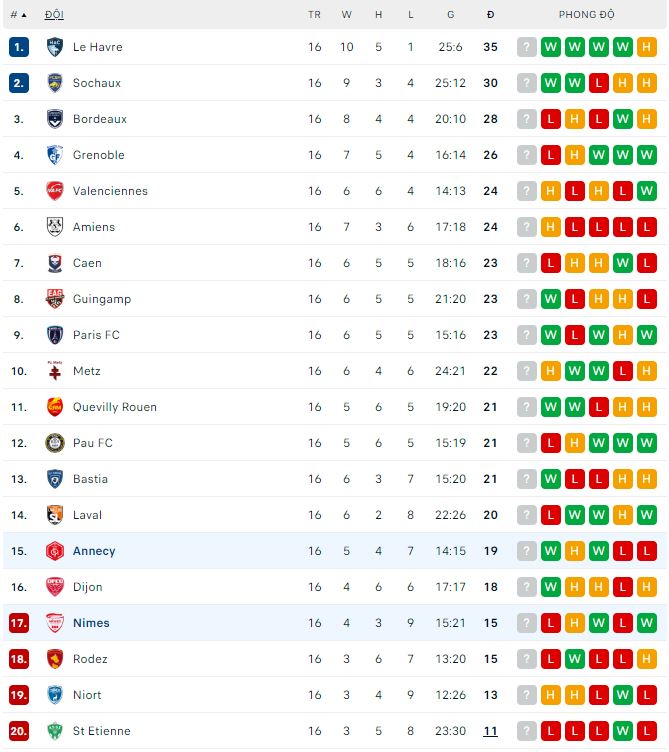Click the Bordeaux club crest
This screenshot has height=752, width=669.
click(55, 119)
